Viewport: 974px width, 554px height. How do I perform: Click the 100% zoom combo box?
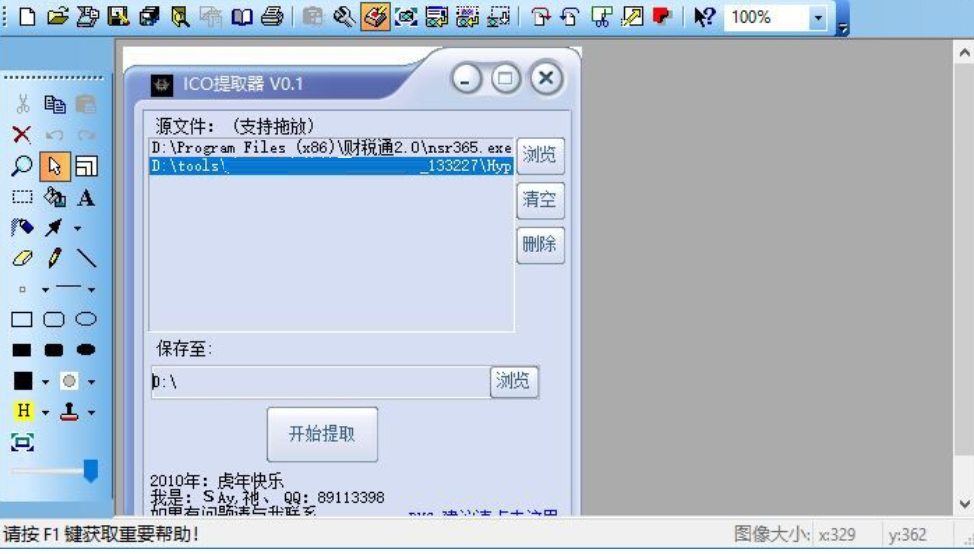coord(776,17)
